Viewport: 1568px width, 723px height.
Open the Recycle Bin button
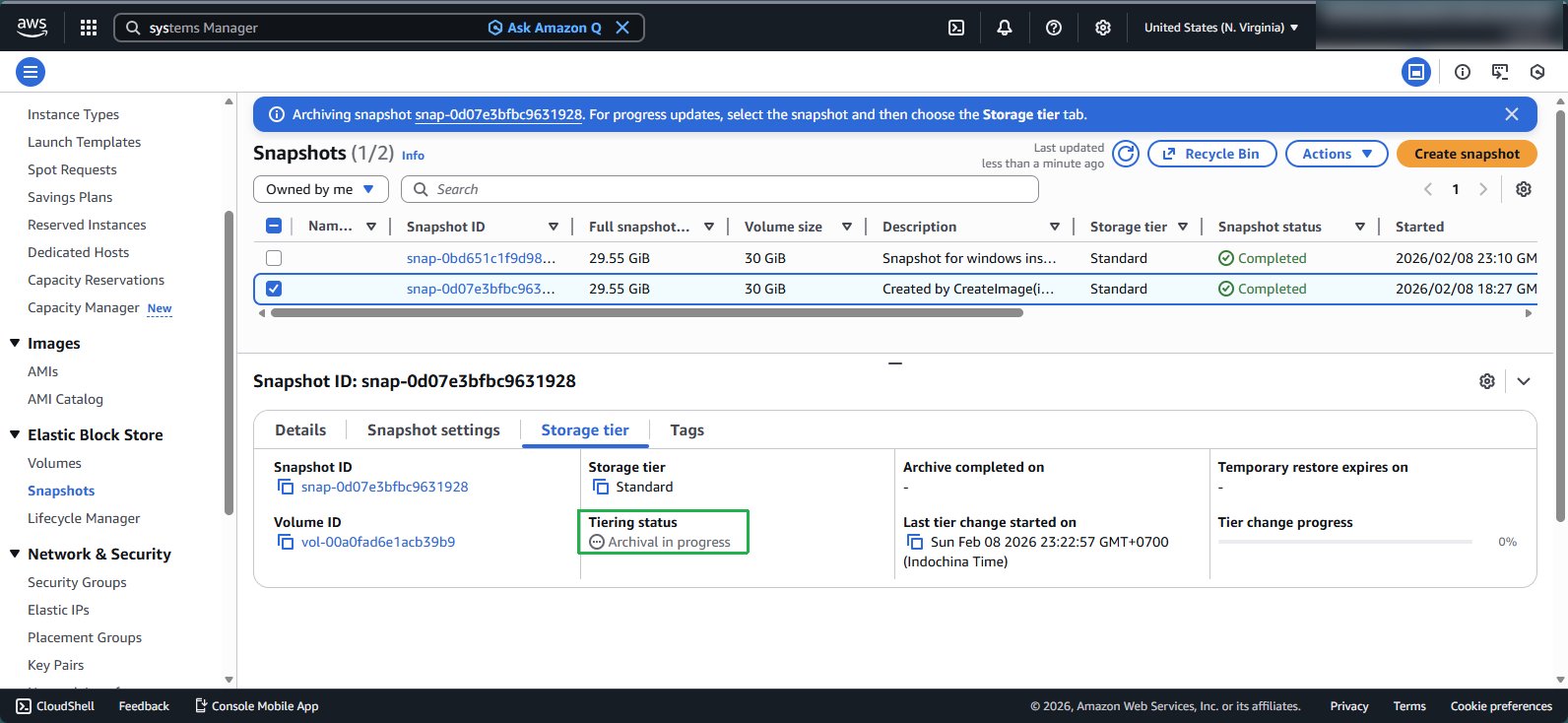pos(1211,154)
